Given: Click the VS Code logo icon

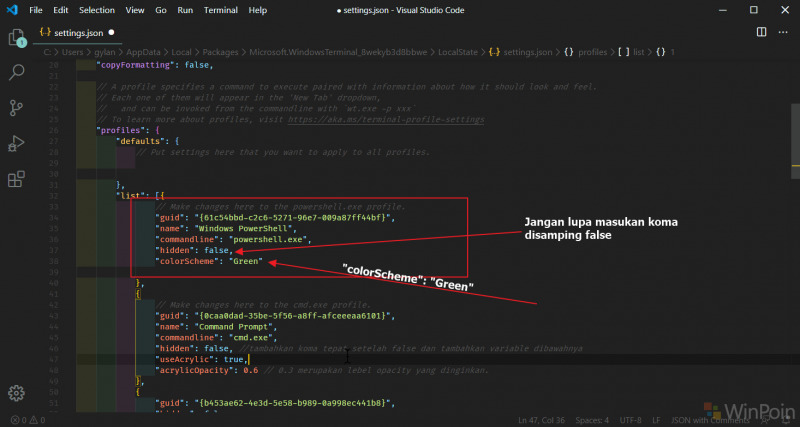Looking at the screenshot, I should [x=12, y=10].
